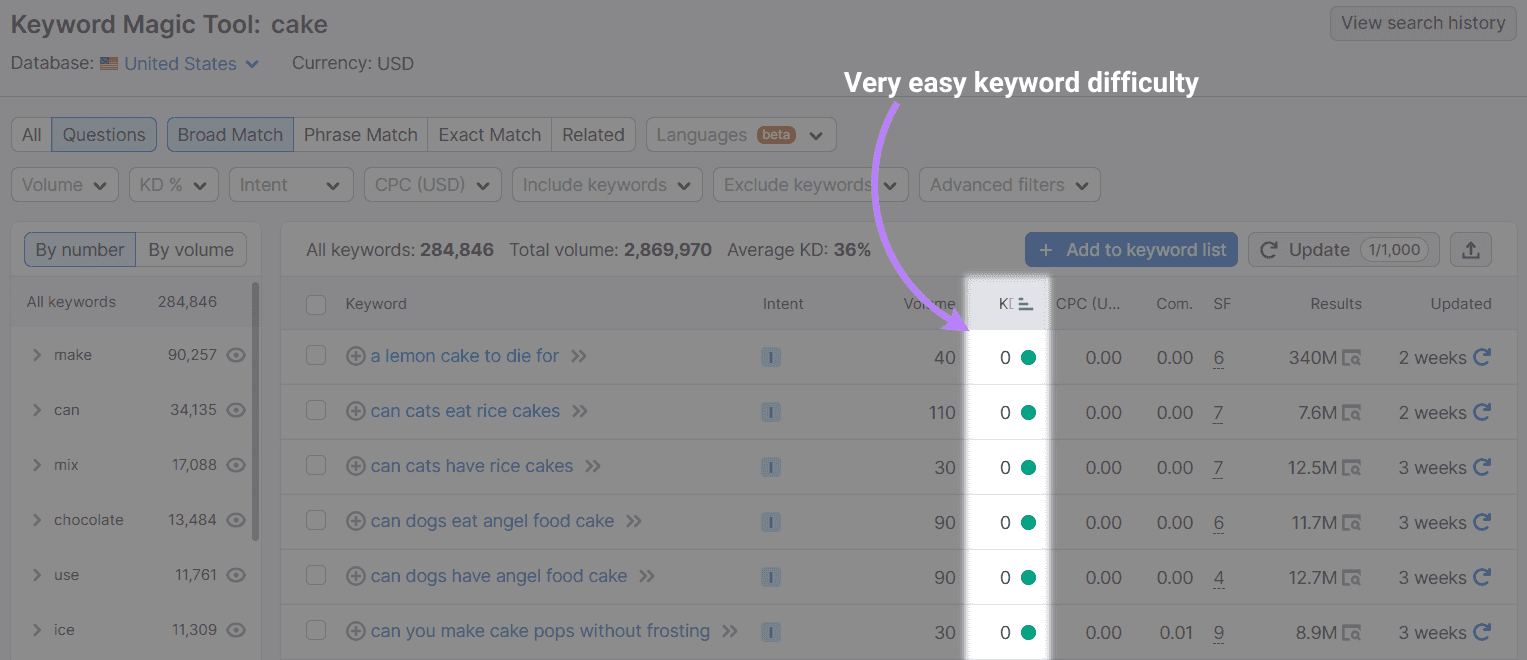Open the CPC (USD) filter dropdown

pos(433,185)
